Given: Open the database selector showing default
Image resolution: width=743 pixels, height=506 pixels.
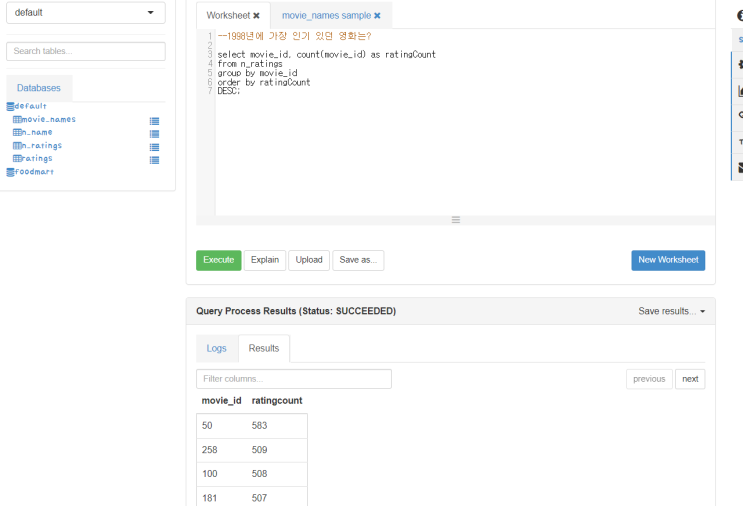Looking at the screenshot, I should coord(86,12).
